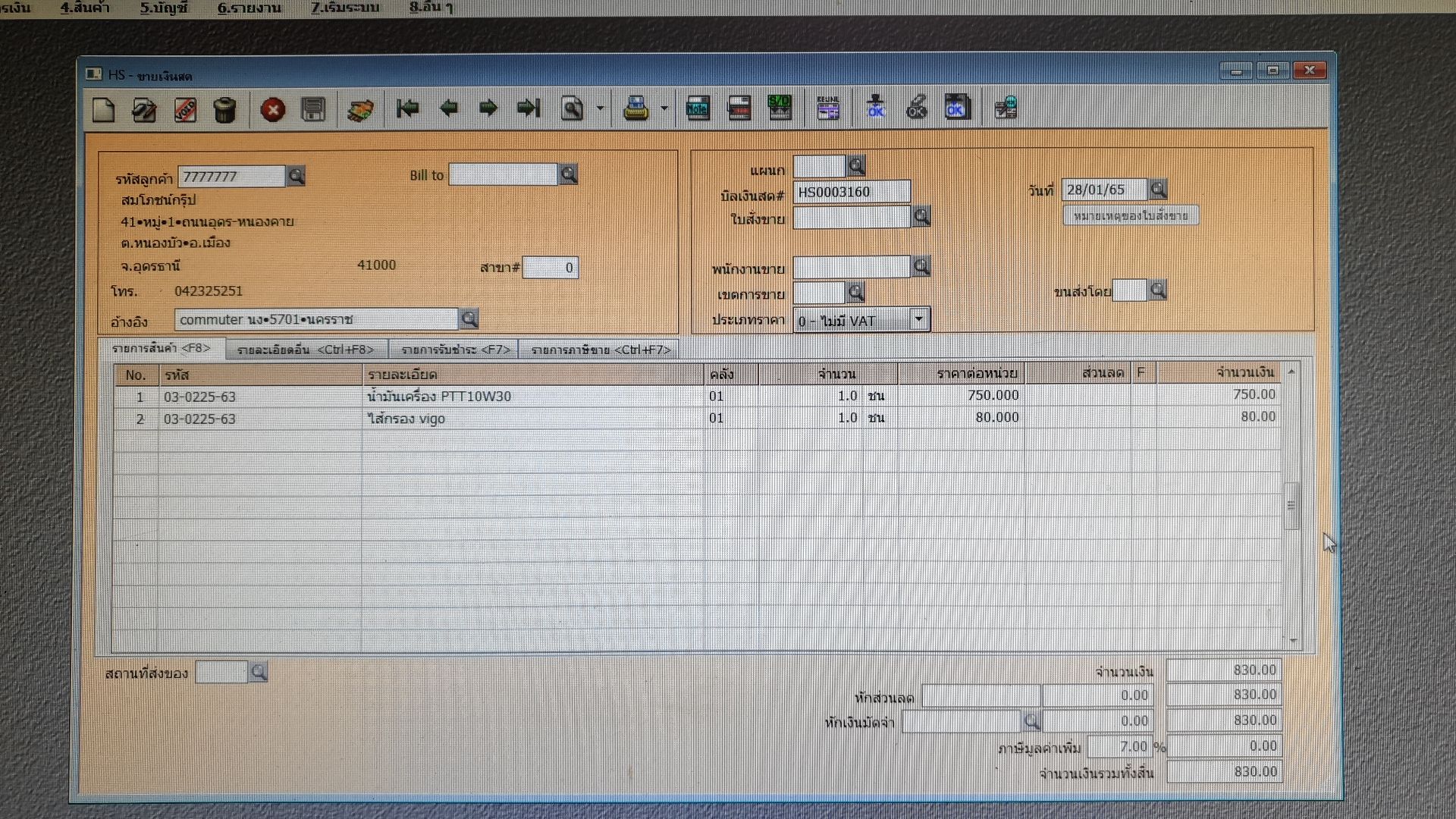Click the first blue OK stamp icon

pyautogui.click(x=876, y=108)
